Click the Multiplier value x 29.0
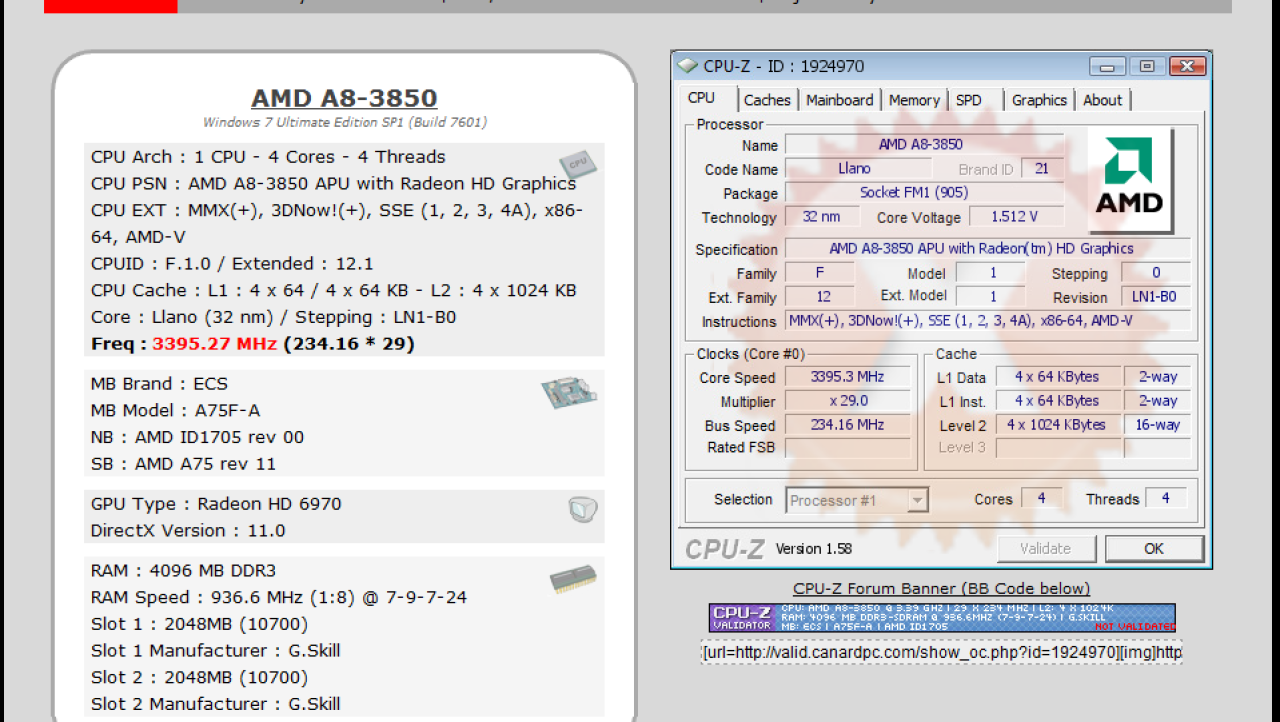1280x722 pixels. [x=848, y=401]
